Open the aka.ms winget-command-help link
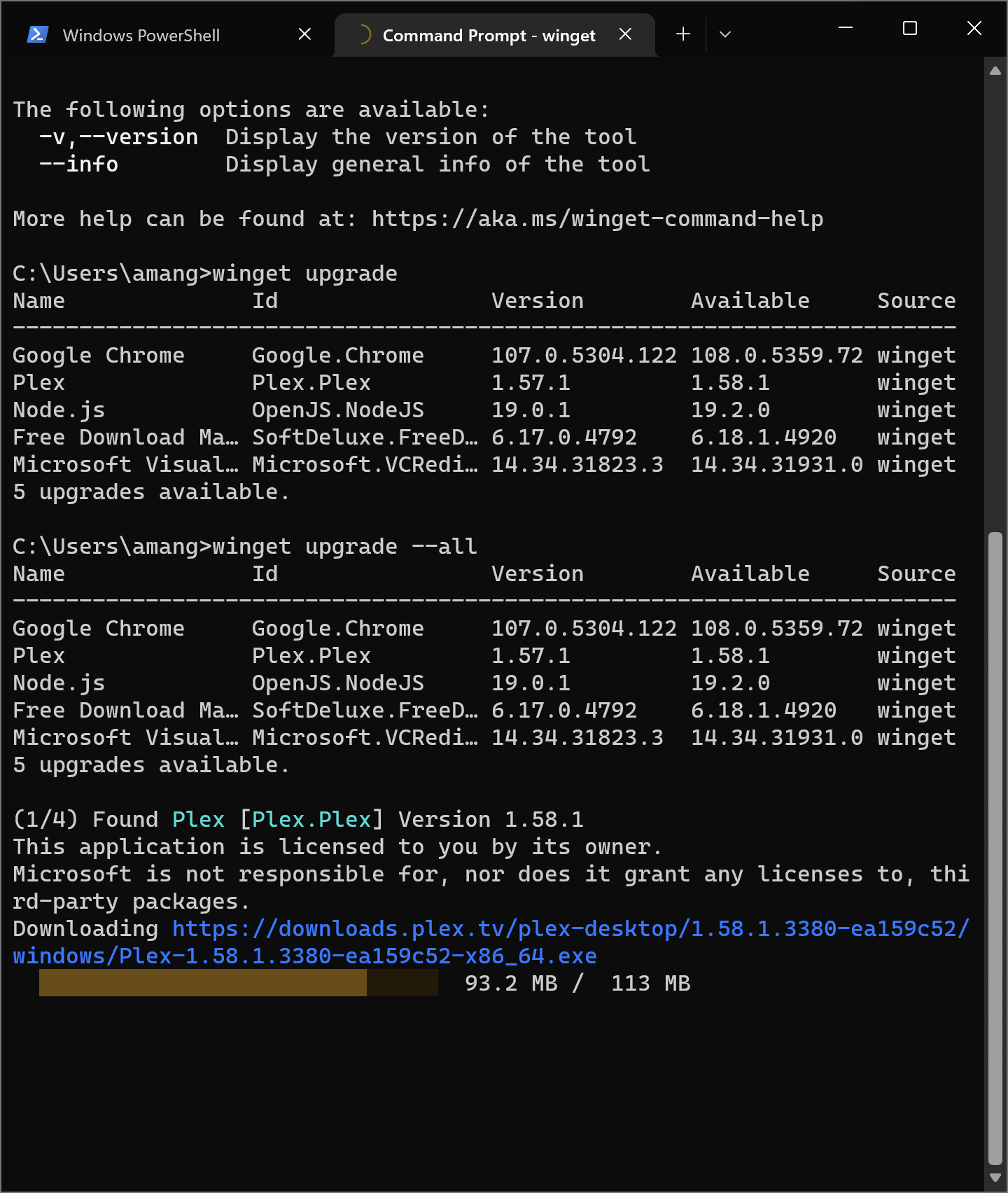The image size is (1008, 1193). [597, 219]
